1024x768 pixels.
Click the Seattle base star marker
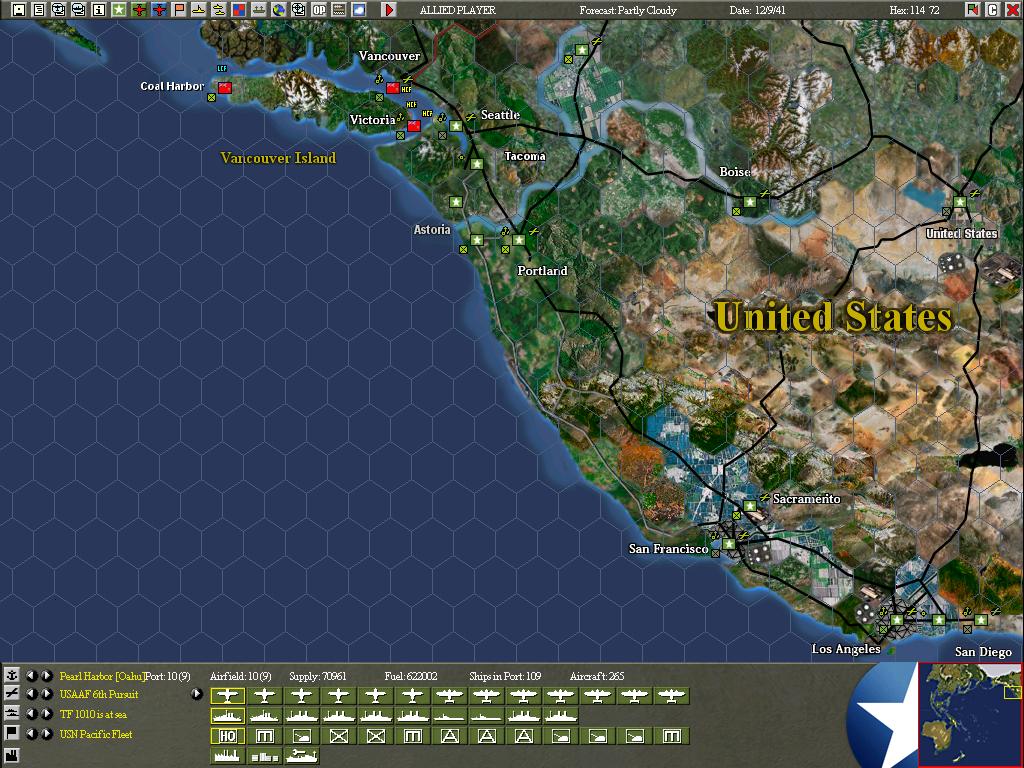coord(456,126)
